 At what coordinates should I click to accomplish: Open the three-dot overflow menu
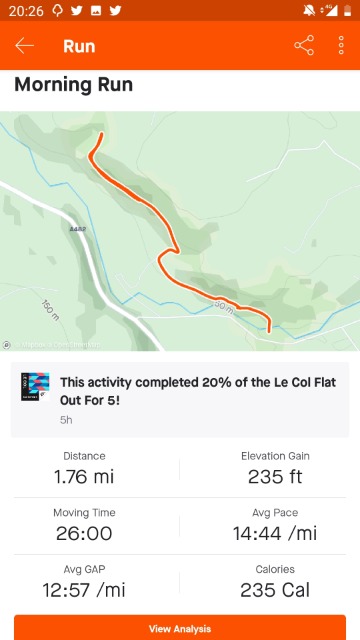coord(341,45)
